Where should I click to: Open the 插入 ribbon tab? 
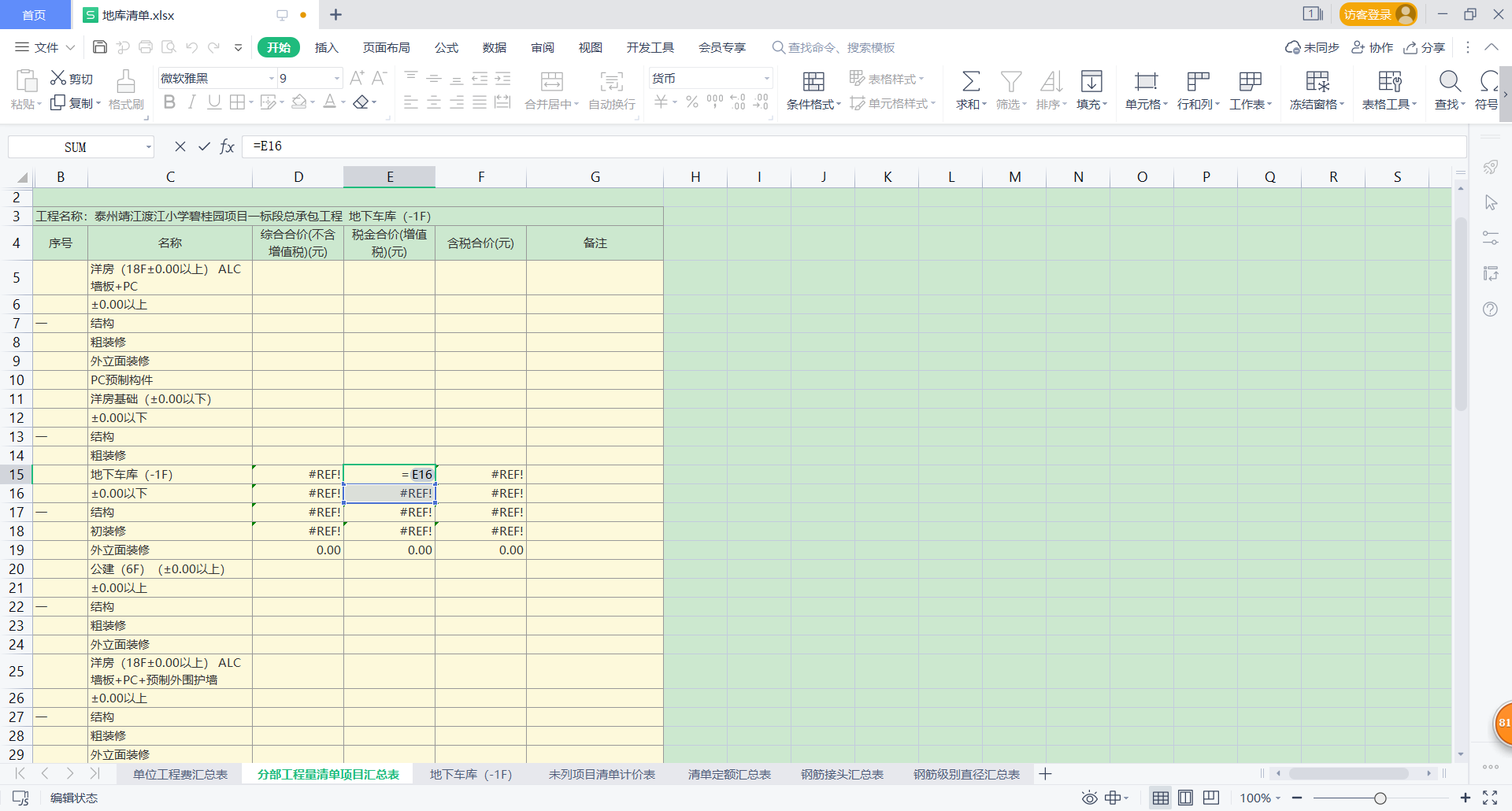326,47
